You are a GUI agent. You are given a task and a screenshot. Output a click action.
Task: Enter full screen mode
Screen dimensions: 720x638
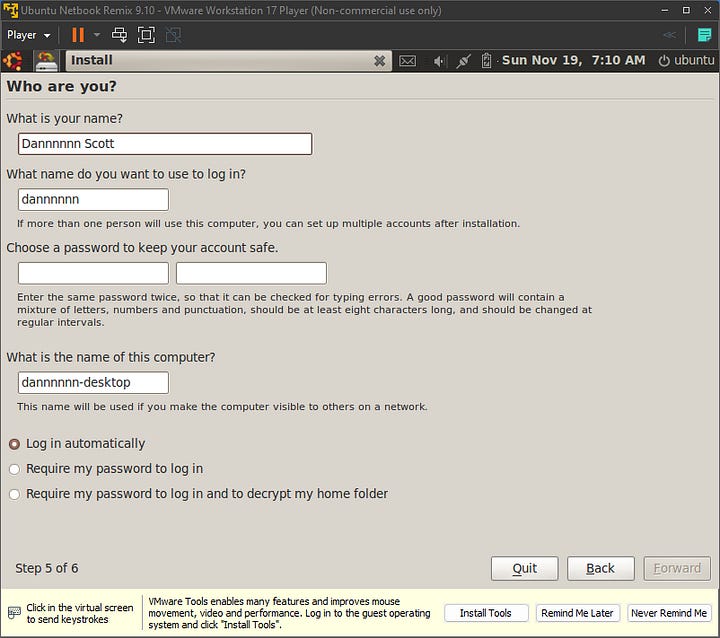(x=146, y=35)
